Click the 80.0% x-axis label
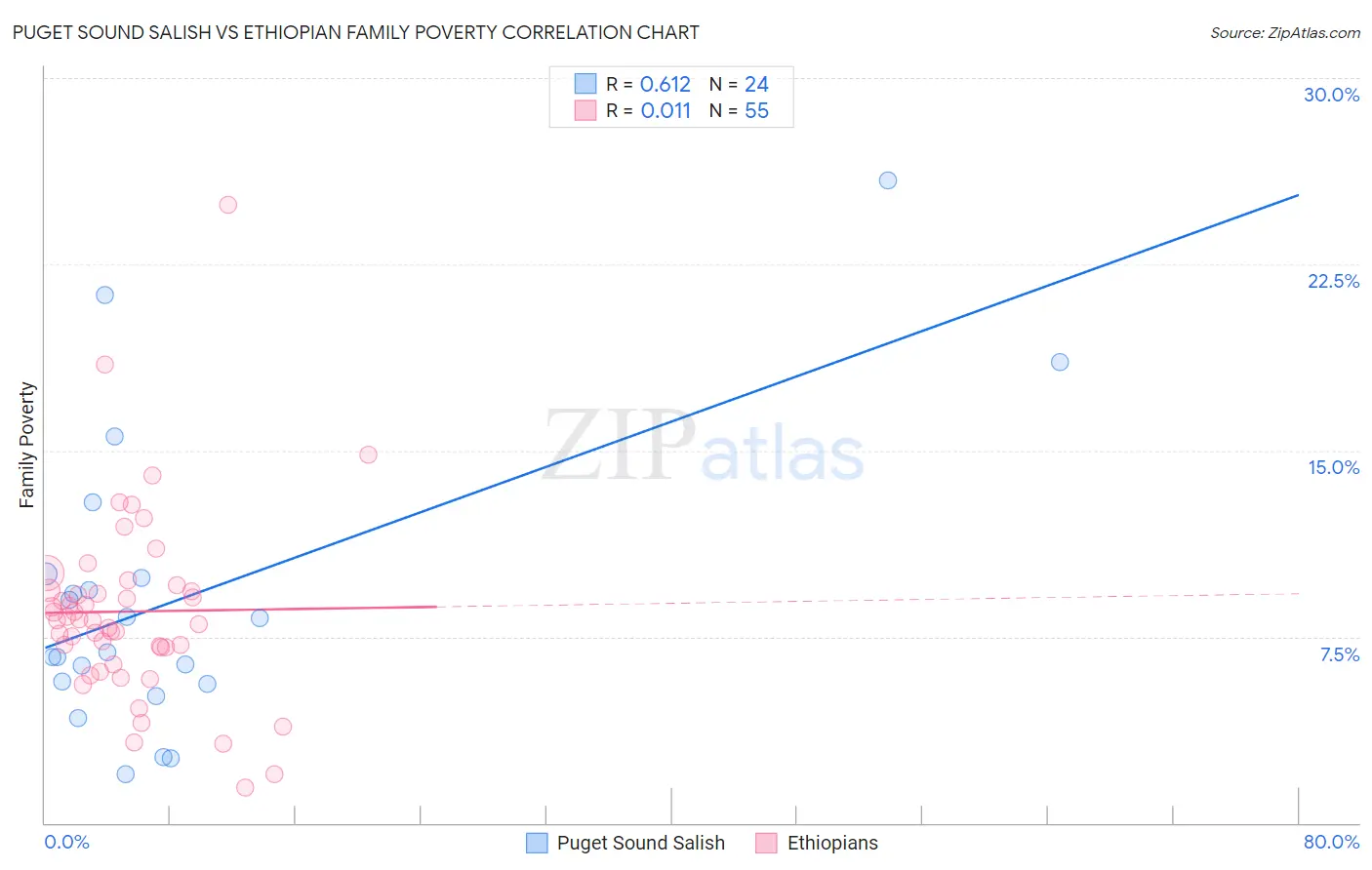Image resolution: width=1372 pixels, height=870 pixels. [1331, 842]
